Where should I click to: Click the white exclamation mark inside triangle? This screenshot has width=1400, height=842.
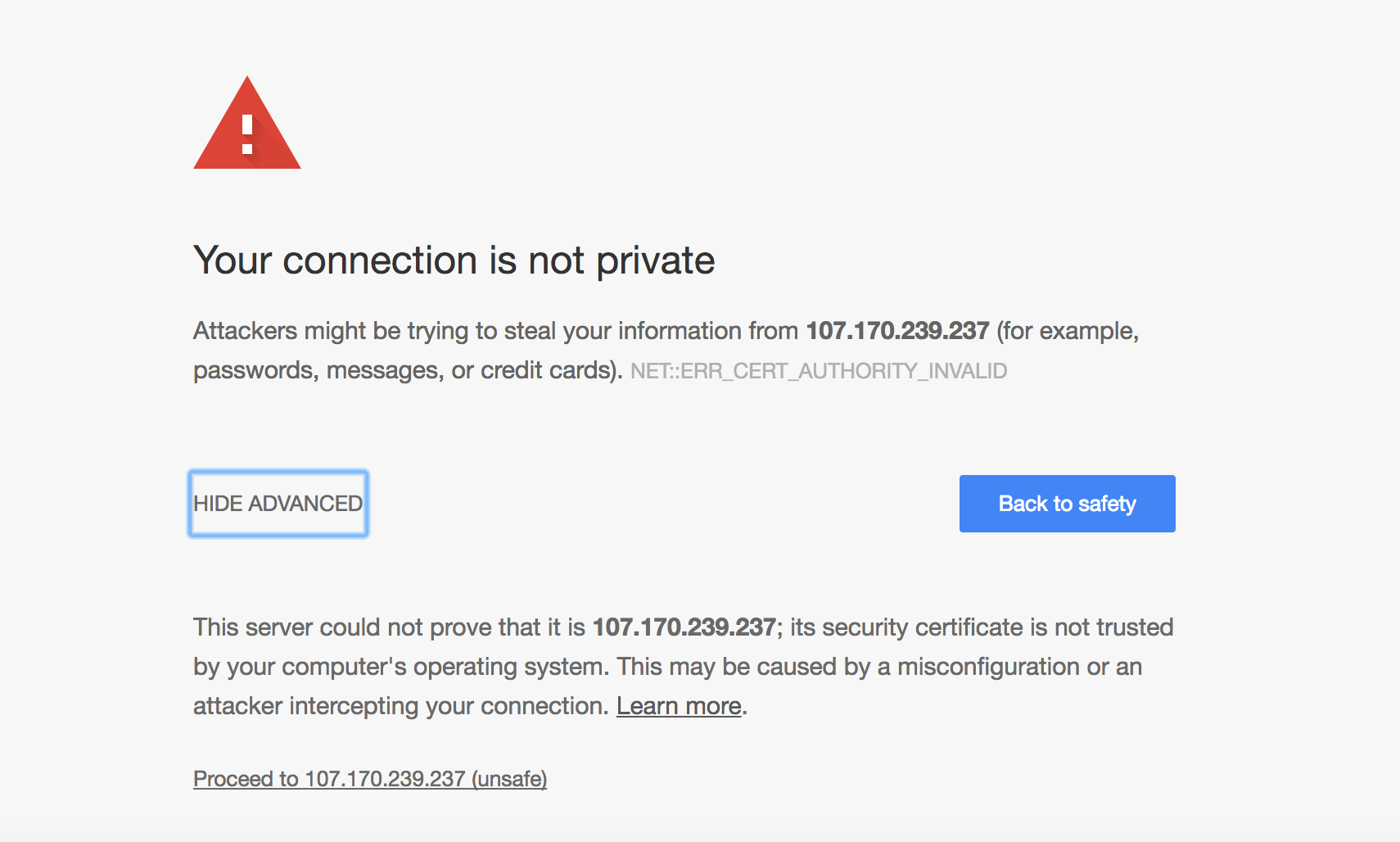click(x=247, y=135)
